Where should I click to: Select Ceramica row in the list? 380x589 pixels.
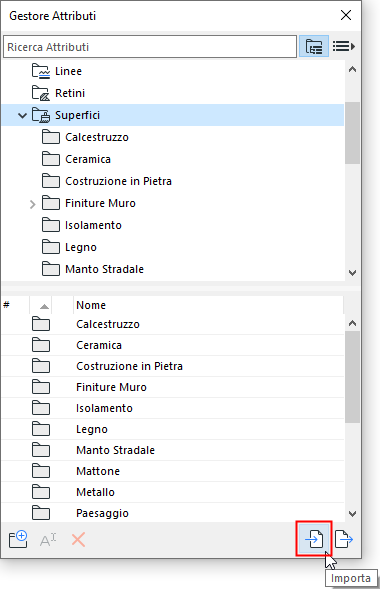173,345
